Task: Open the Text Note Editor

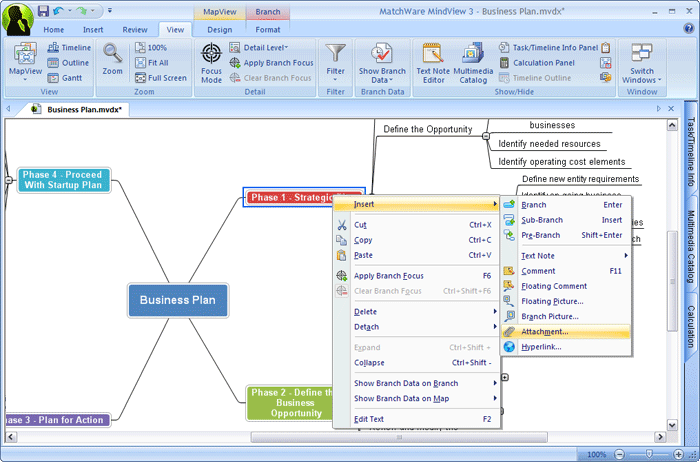Action: click(x=433, y=63)
